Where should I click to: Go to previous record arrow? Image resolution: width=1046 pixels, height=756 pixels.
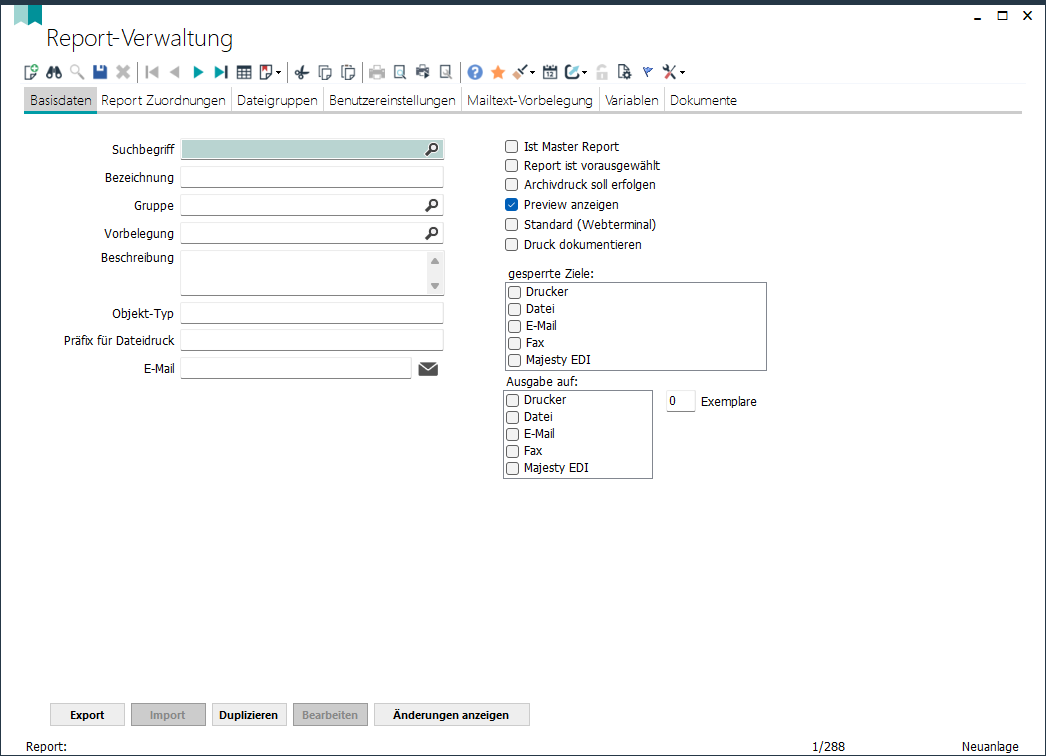175,72
